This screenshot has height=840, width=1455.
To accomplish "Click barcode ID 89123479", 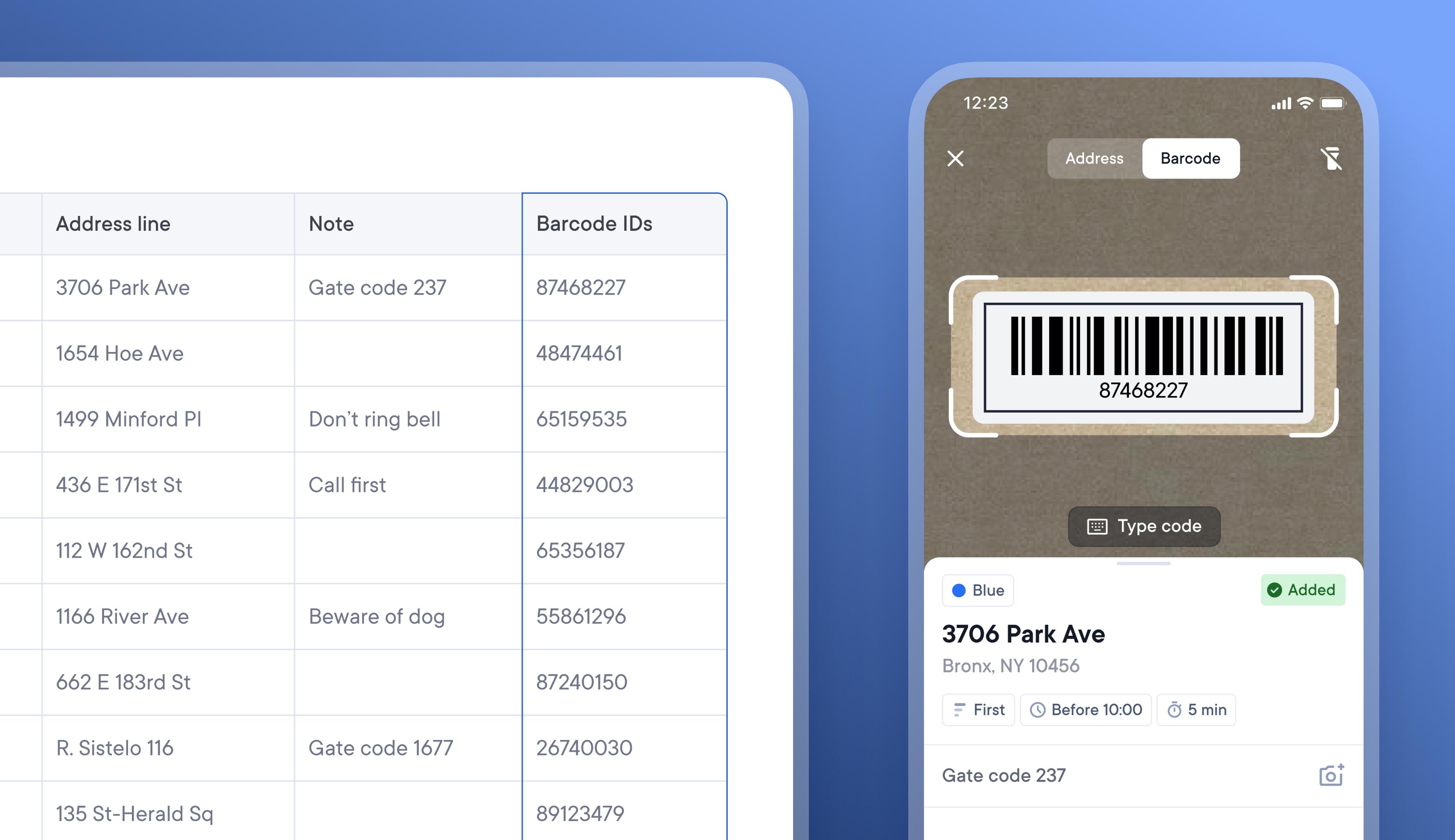I will click(624, 811).
